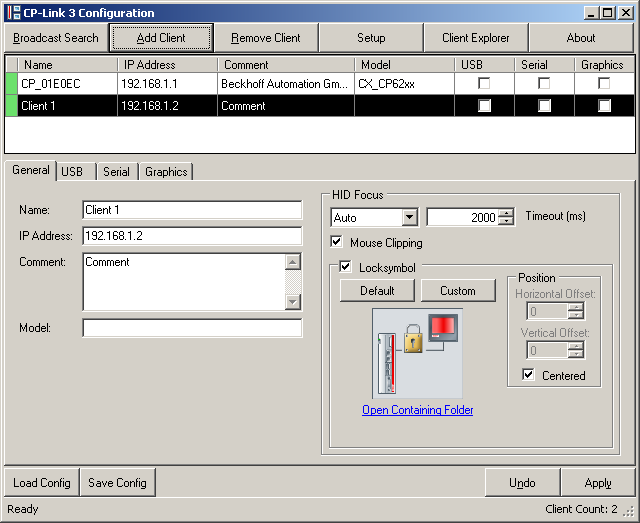
Task: Show the About information
Action: tap(581, 38)
